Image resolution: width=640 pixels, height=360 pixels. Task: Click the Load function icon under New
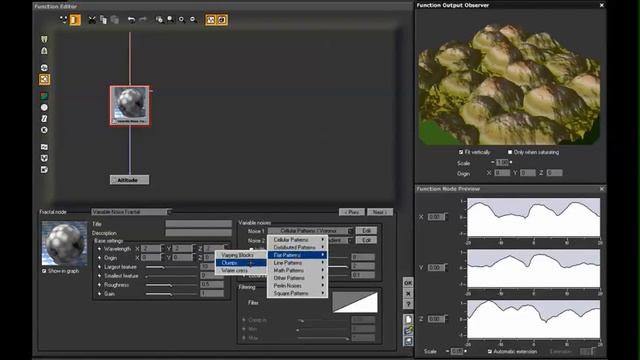[408, 330]
